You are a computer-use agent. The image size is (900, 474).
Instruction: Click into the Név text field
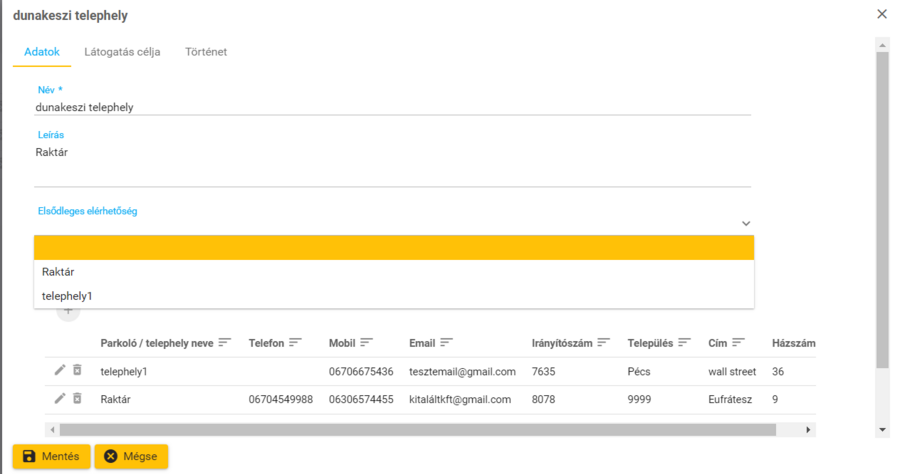[x=392, y=107]
